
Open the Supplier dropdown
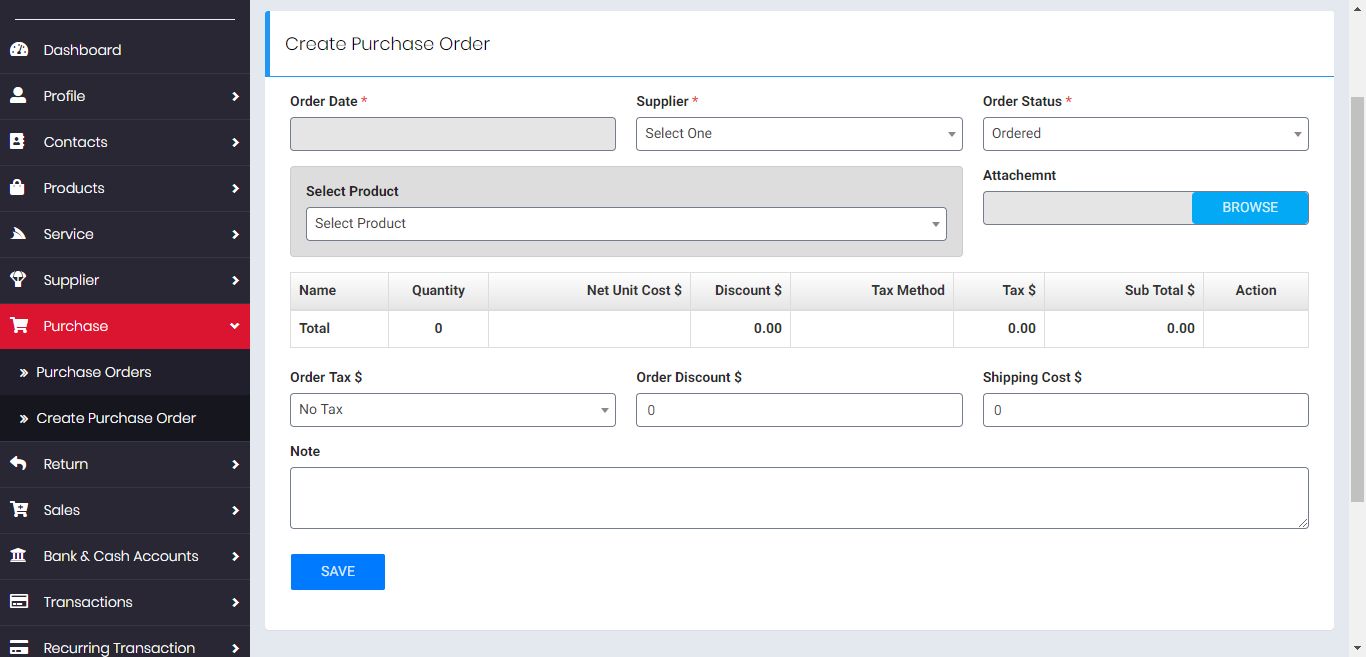coord(798,134)
